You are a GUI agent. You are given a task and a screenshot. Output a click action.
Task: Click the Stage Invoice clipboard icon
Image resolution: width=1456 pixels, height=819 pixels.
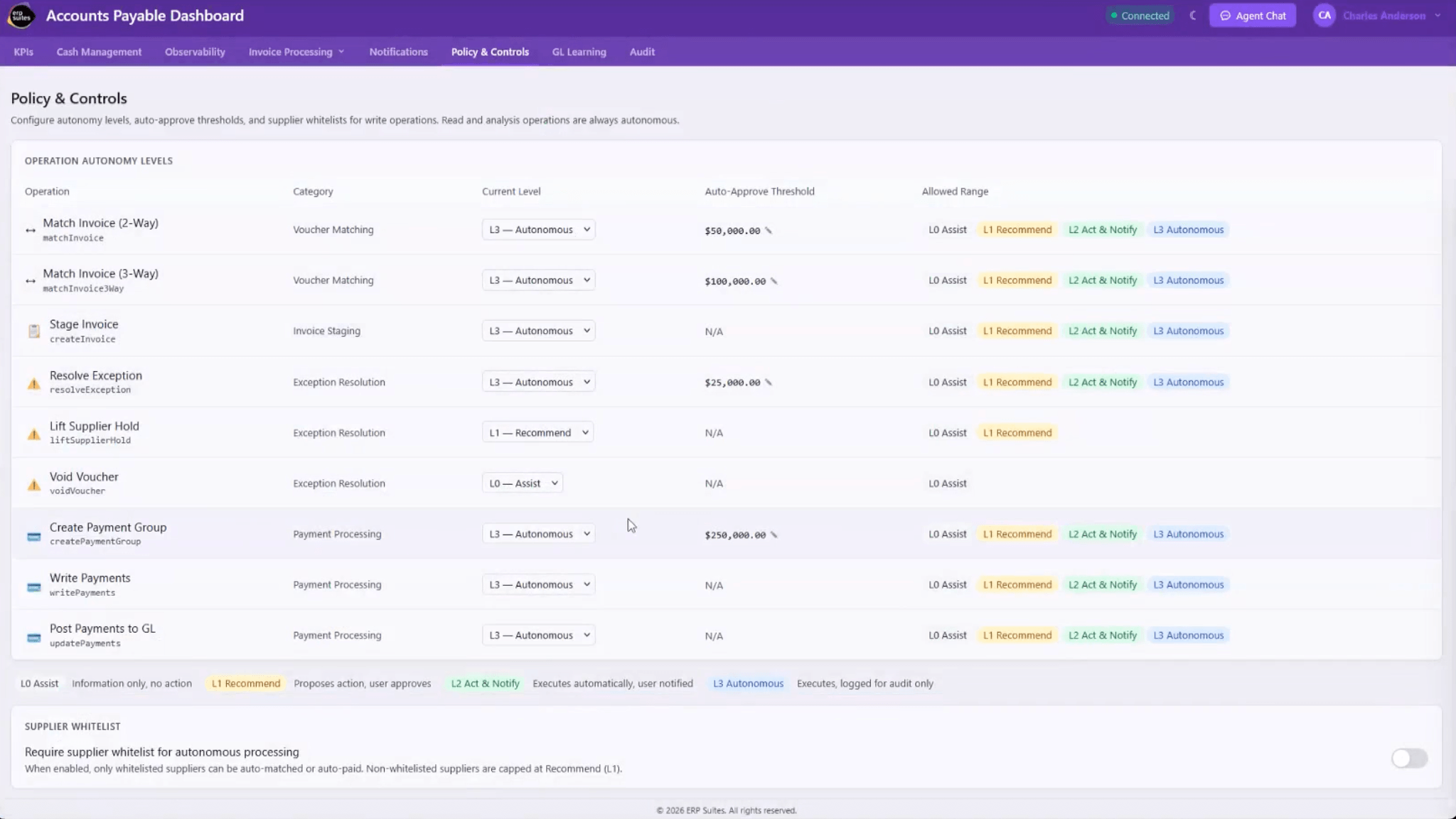(x=33, y=331)
